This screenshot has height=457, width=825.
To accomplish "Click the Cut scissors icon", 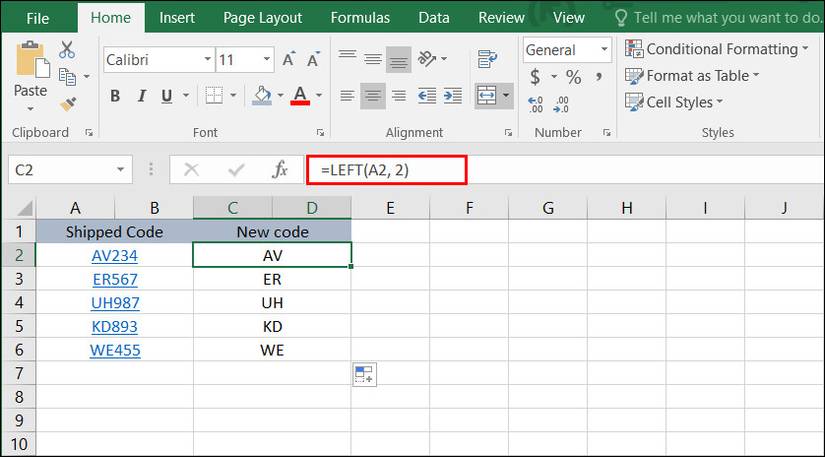I will pyautogui.click(x=67, y=50).
